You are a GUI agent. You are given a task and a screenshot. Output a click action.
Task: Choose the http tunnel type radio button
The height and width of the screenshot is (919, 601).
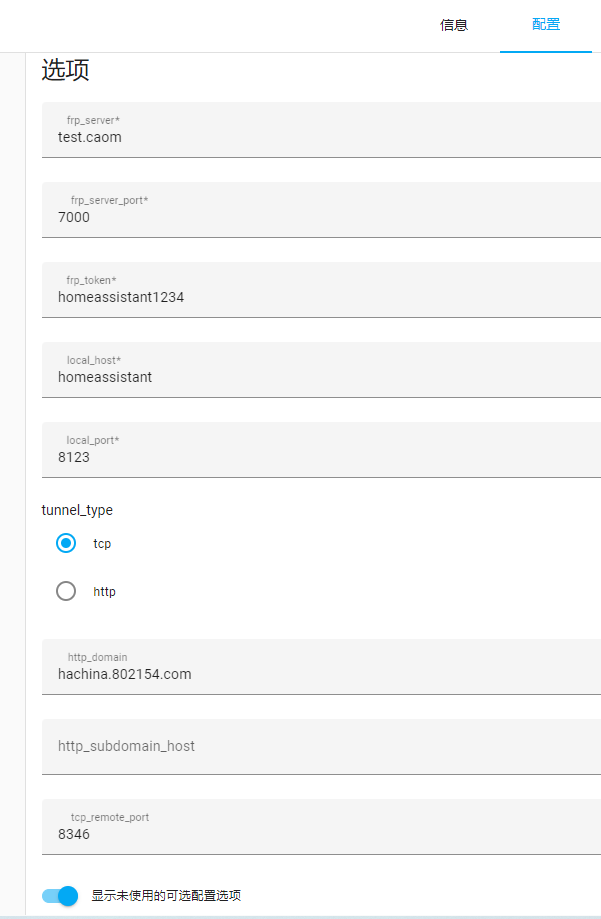coord(66,591)
